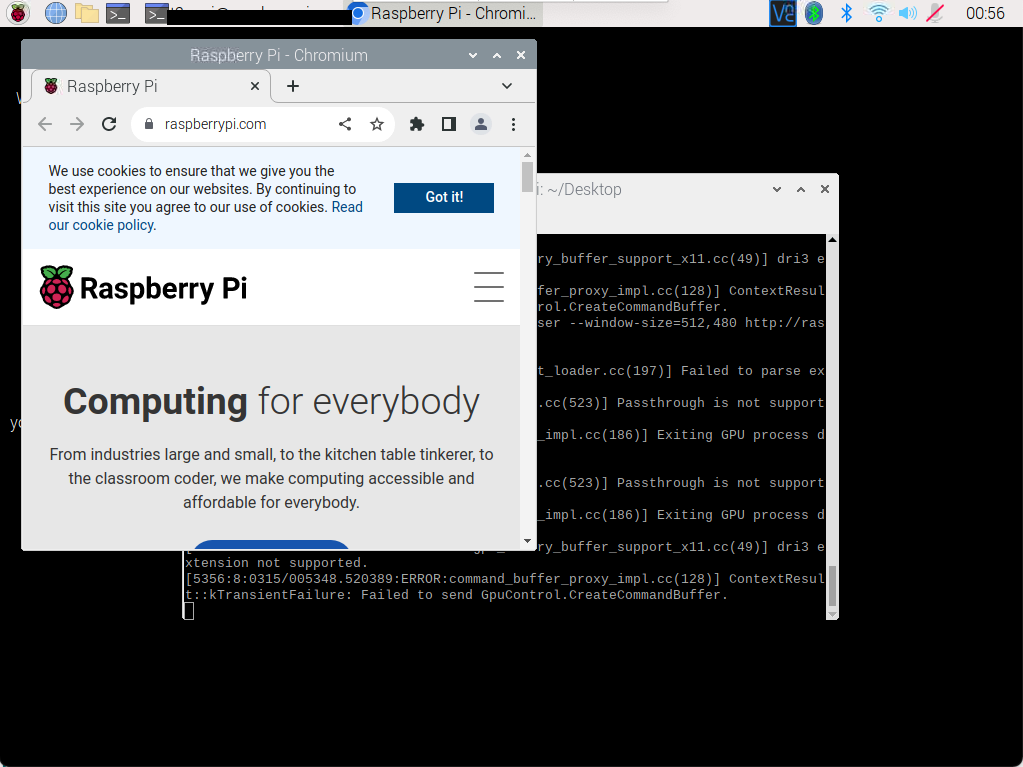
Task: Open the File Manager folder icon
Action: 87,13
